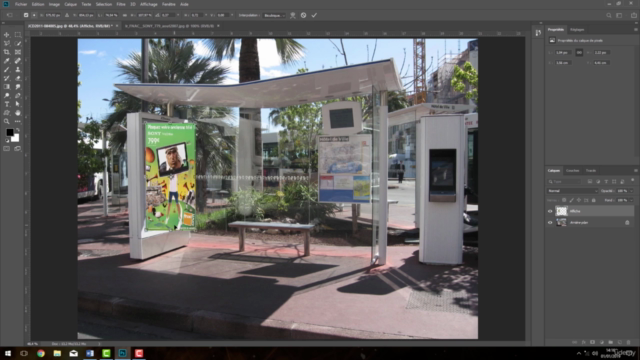The width and height of the screenshot is (640, 360).
Task: Lock transparent pixels in Layers panel
Action: [x=564, y=200]
